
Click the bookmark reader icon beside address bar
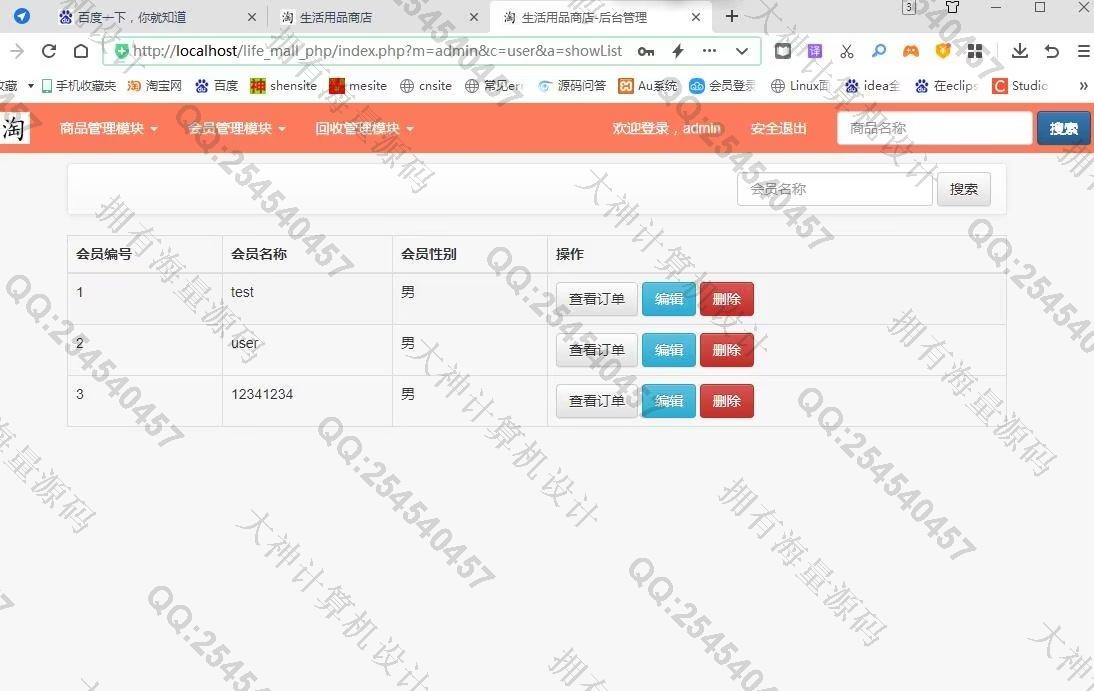(x=783, y=51)
